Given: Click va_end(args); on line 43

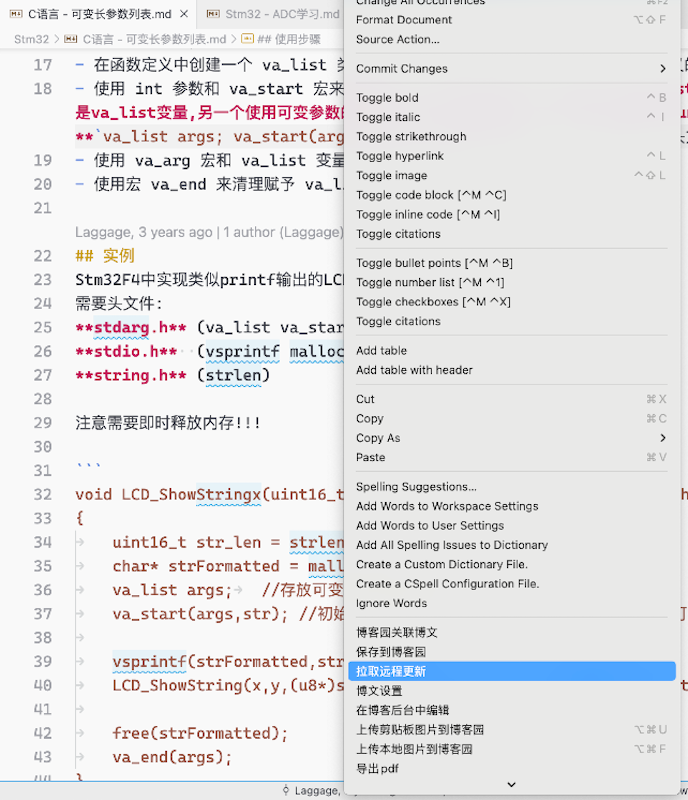Looking at the screenshot, I should pos(172,757).
